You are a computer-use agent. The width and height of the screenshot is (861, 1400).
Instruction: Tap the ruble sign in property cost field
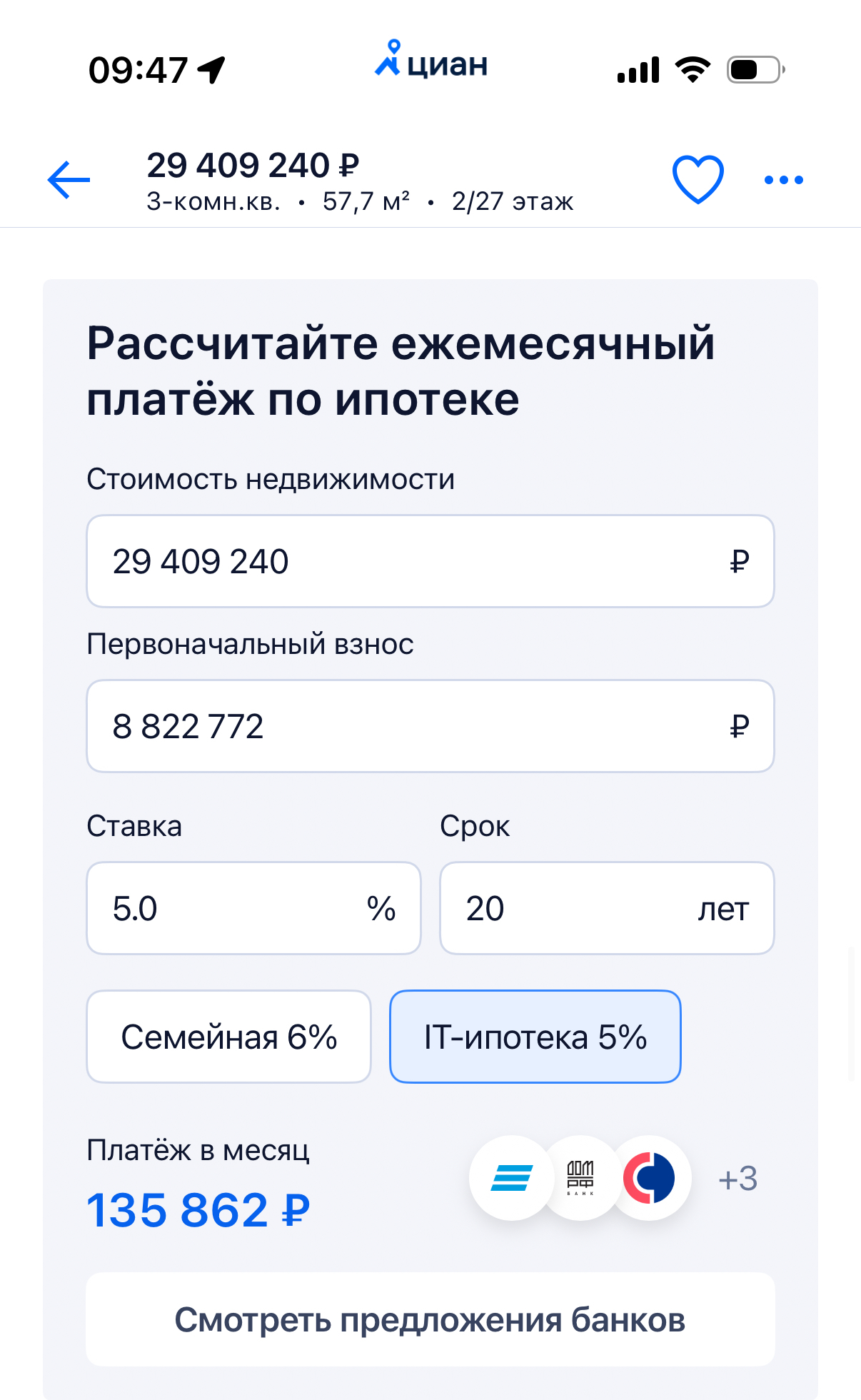[x=739, y=562]
